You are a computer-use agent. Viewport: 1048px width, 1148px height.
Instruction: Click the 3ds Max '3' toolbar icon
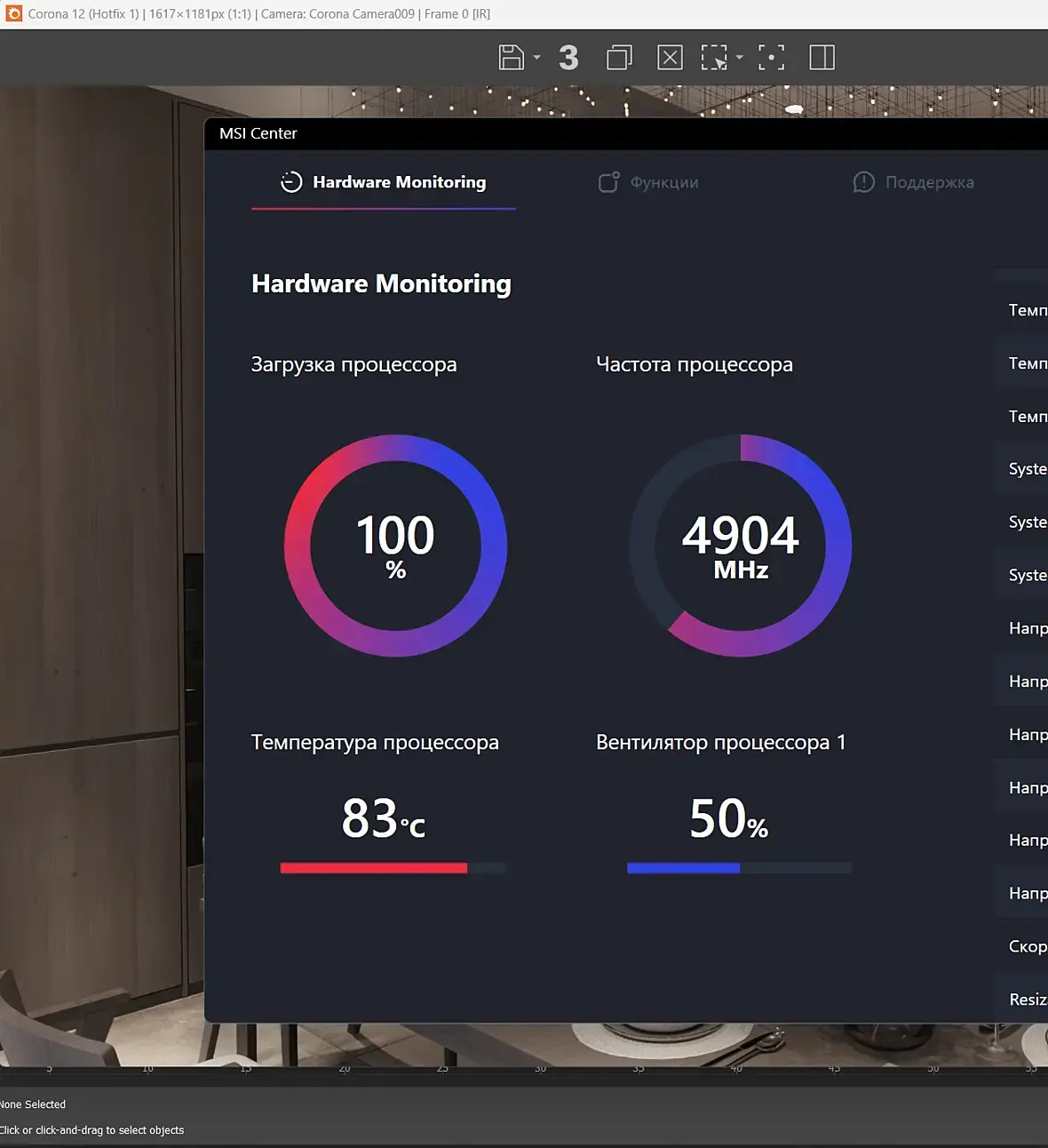click(568, 58)
